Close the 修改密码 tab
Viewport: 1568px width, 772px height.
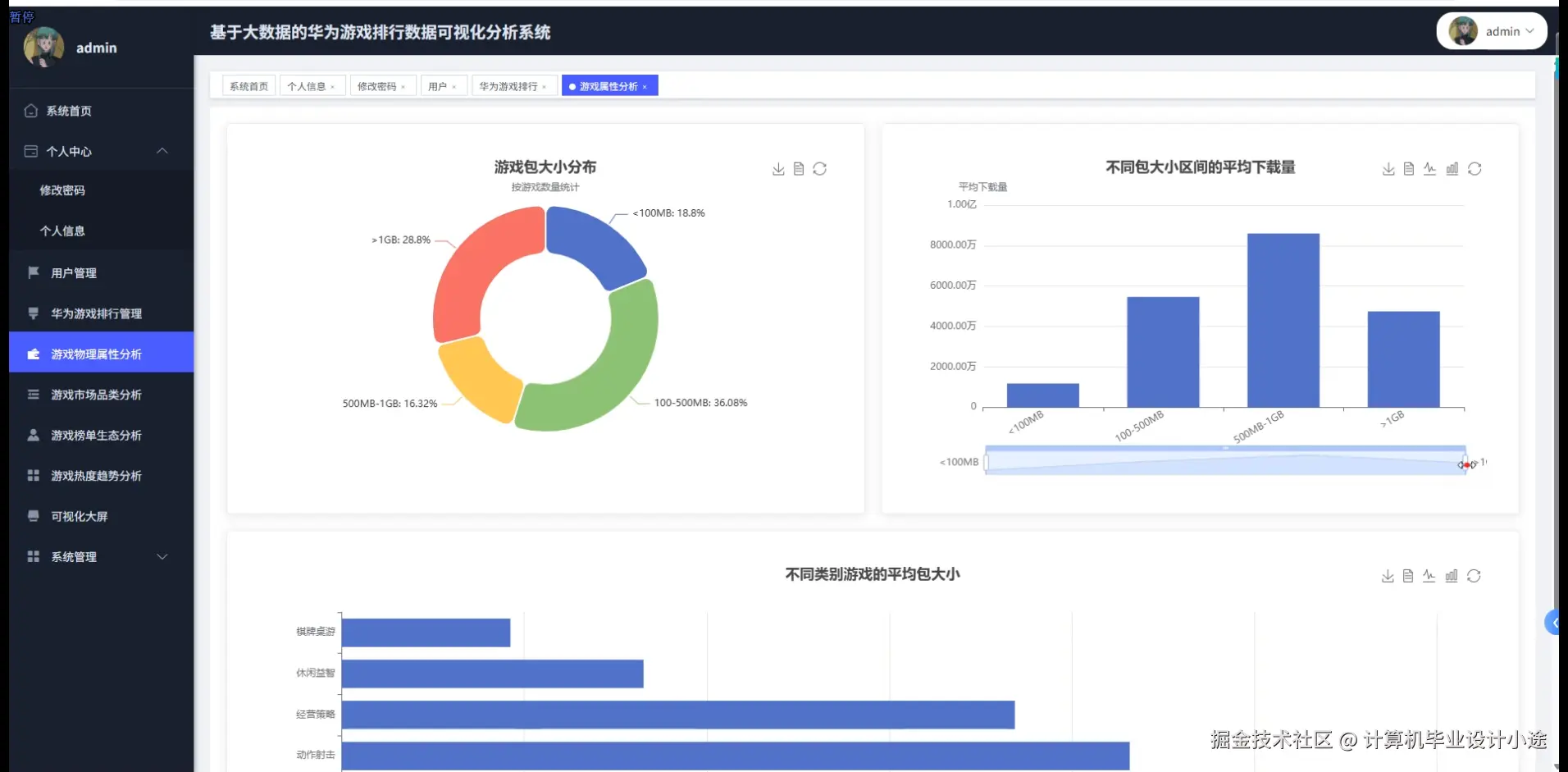403,87
